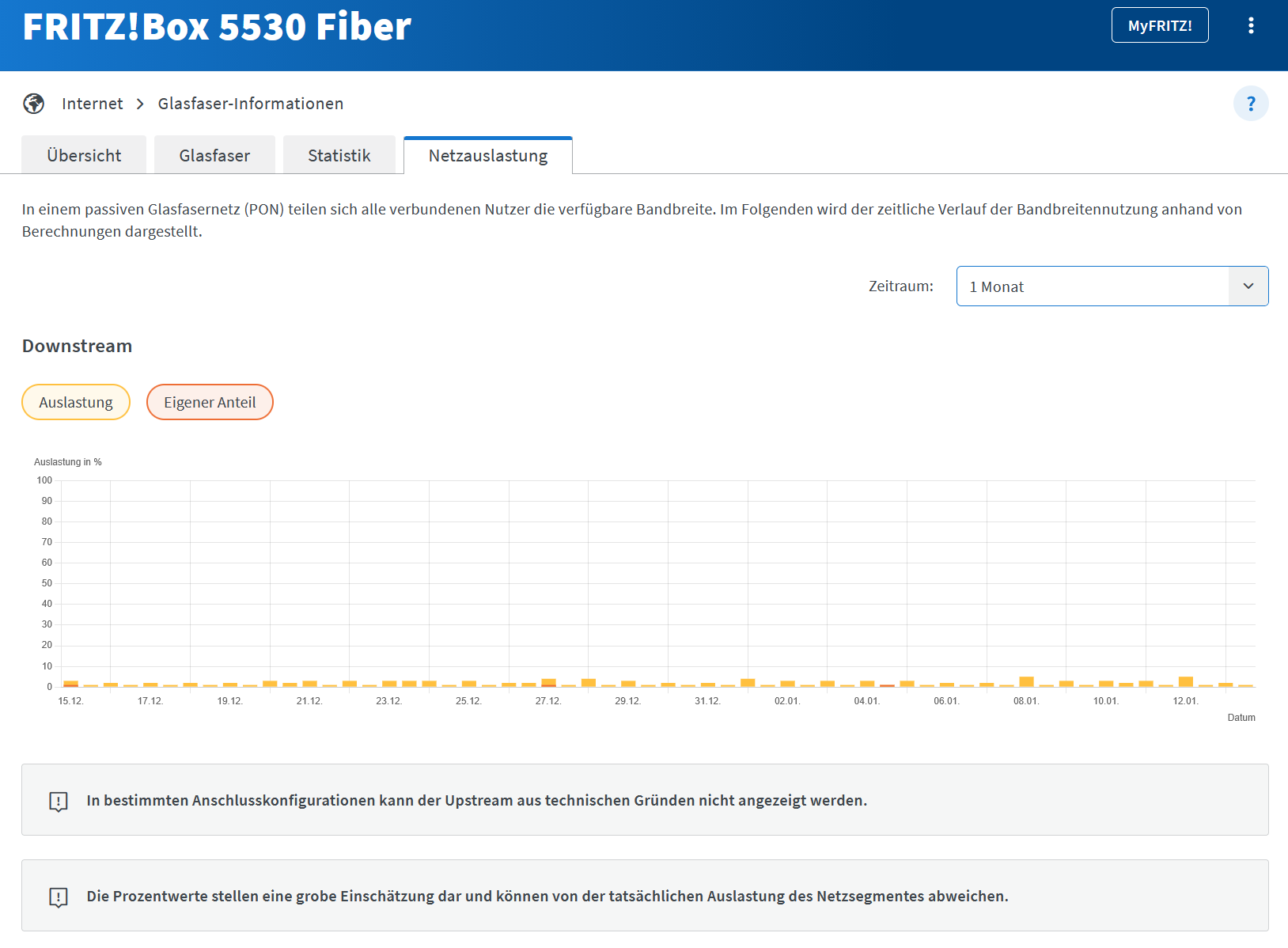This screenshot has width=1288, height=948.
Task: Select the 12.01. date label on chart
Action: point(1185,701)
